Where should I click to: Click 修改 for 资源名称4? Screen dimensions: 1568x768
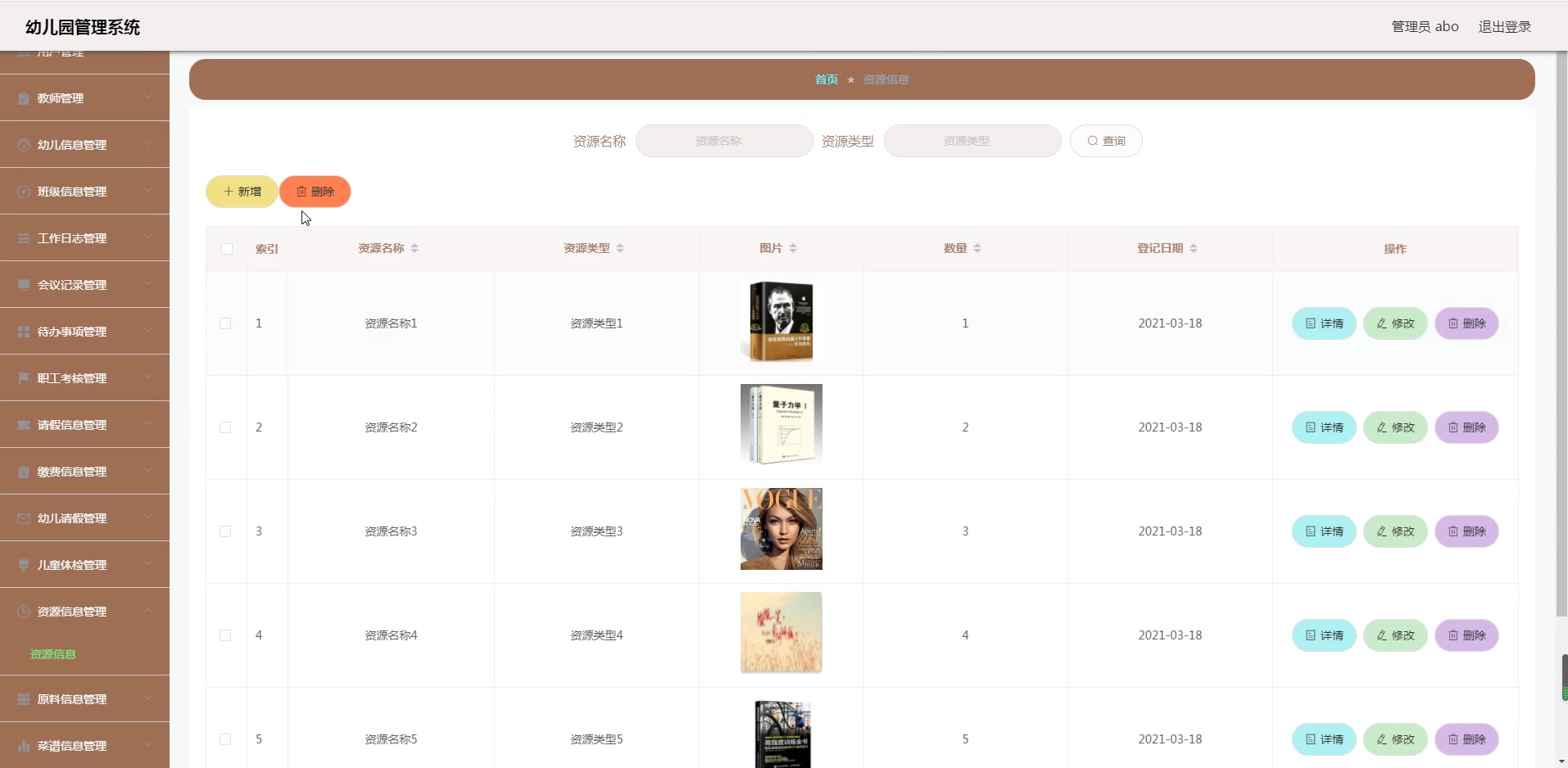[1395, 635]
